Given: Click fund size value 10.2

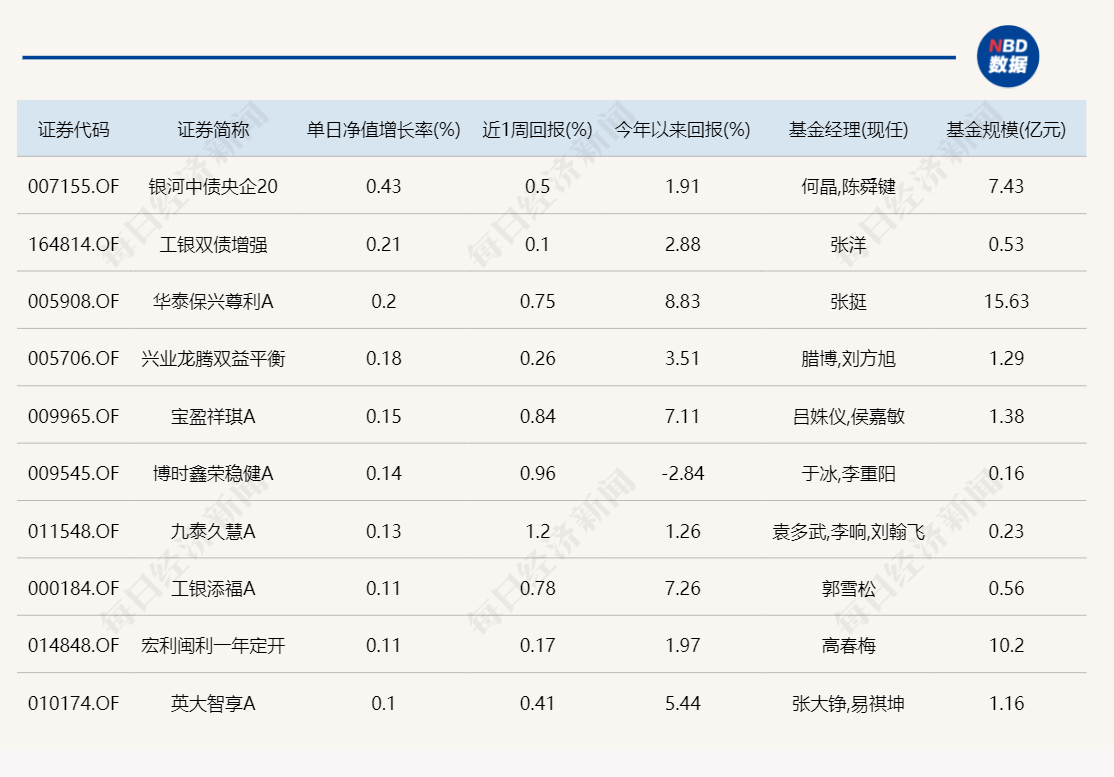Looking at the screenshot, I should click(1006, 646).
